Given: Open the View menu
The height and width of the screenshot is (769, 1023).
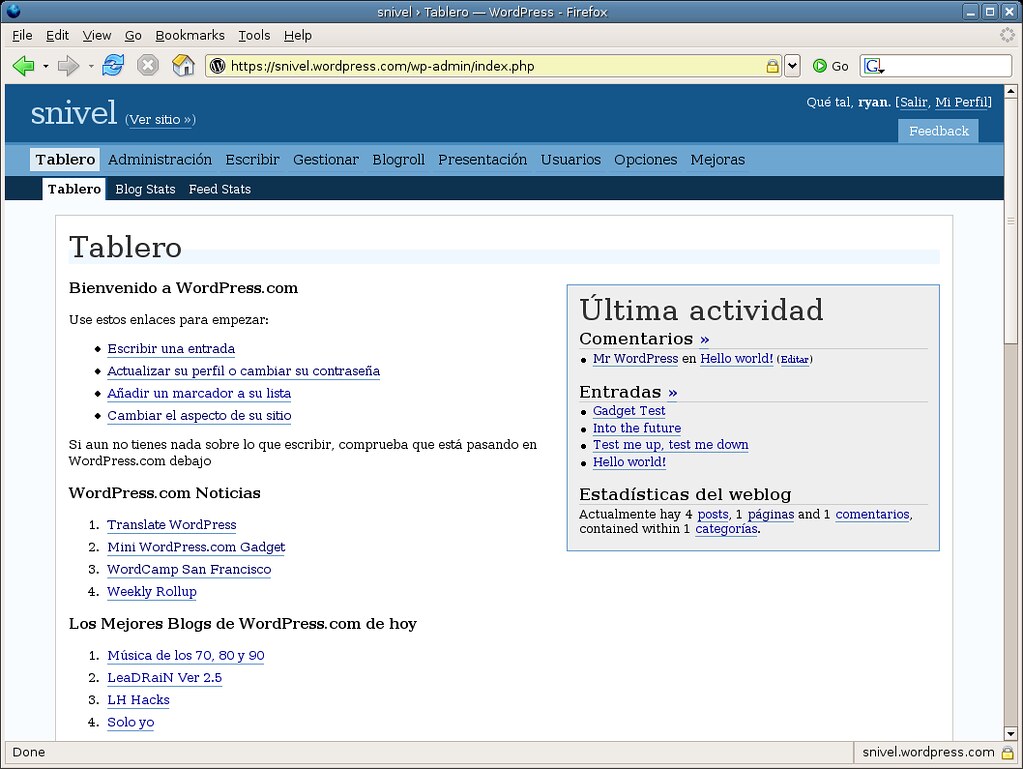Looking at the screenshot, I should 97,35.
